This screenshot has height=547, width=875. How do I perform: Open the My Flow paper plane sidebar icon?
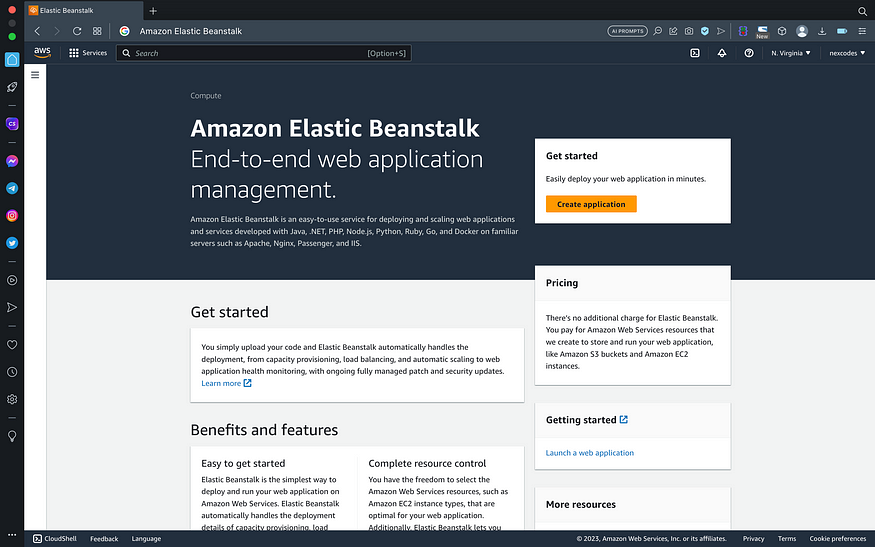coord(12,308)
